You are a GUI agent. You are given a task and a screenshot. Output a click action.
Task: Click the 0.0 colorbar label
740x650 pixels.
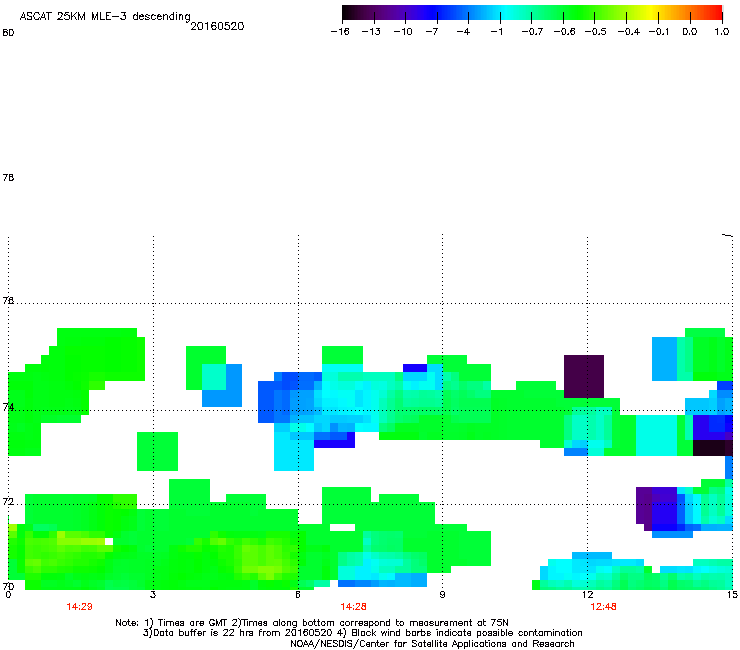(x=690, y=32)
